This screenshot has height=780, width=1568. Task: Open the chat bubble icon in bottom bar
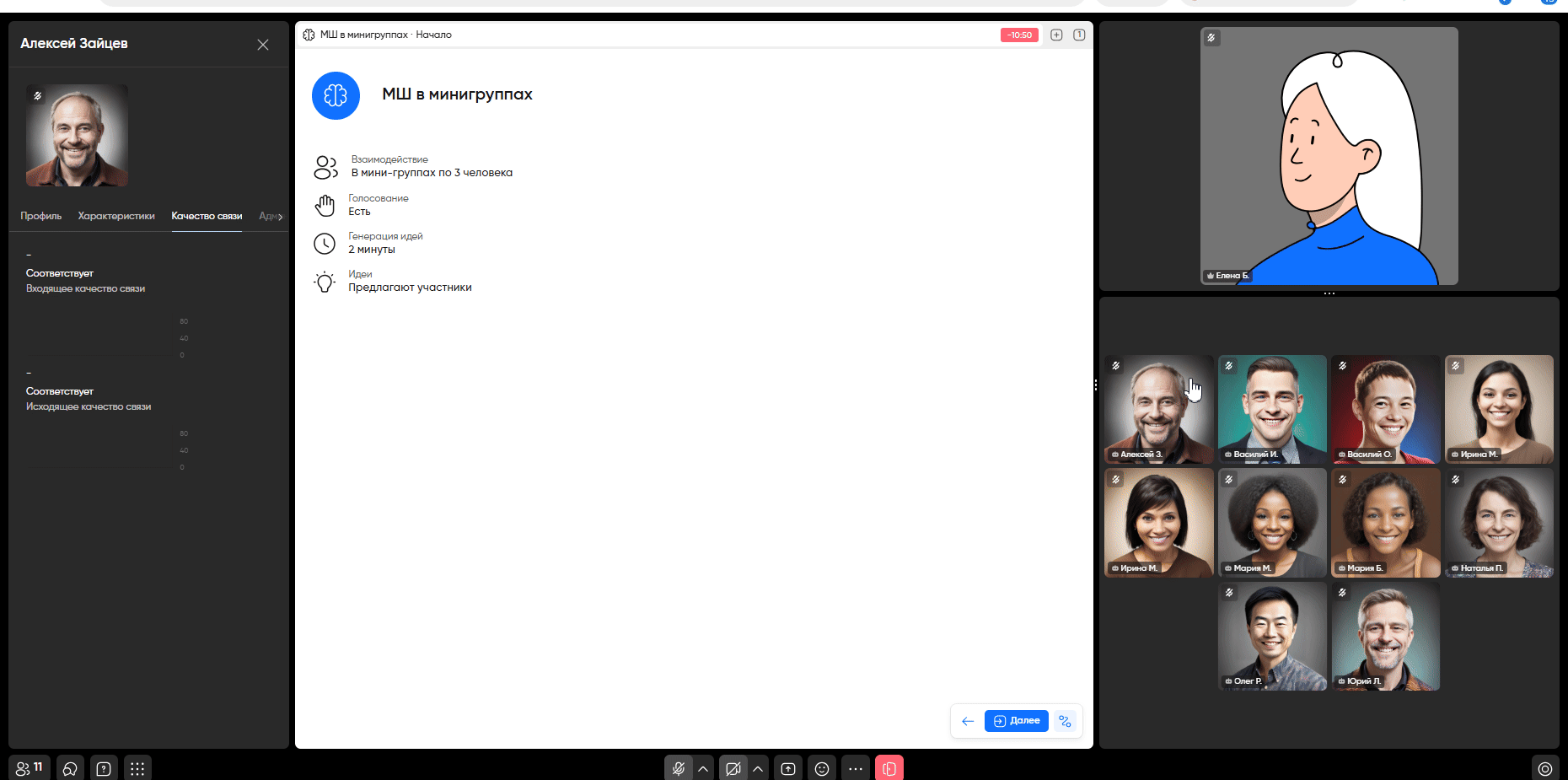(x=70, y=768)
